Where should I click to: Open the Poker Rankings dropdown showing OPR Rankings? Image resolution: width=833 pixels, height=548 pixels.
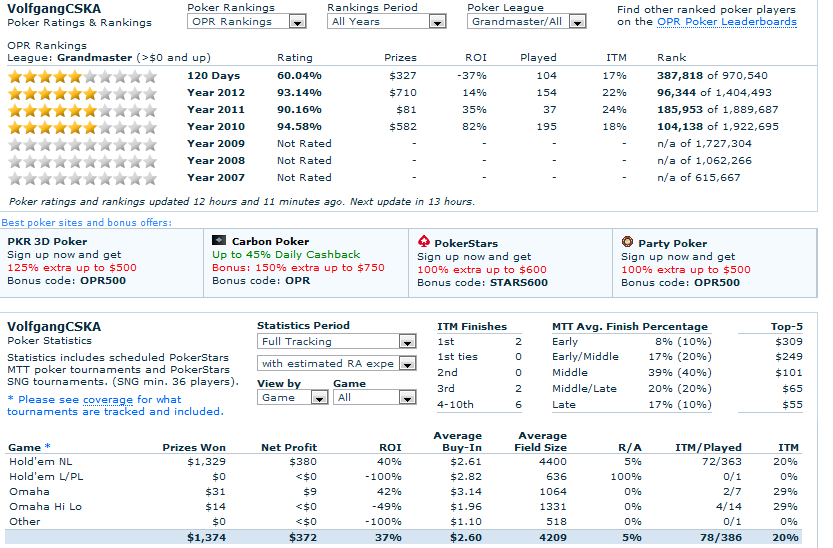pos(246,22)
